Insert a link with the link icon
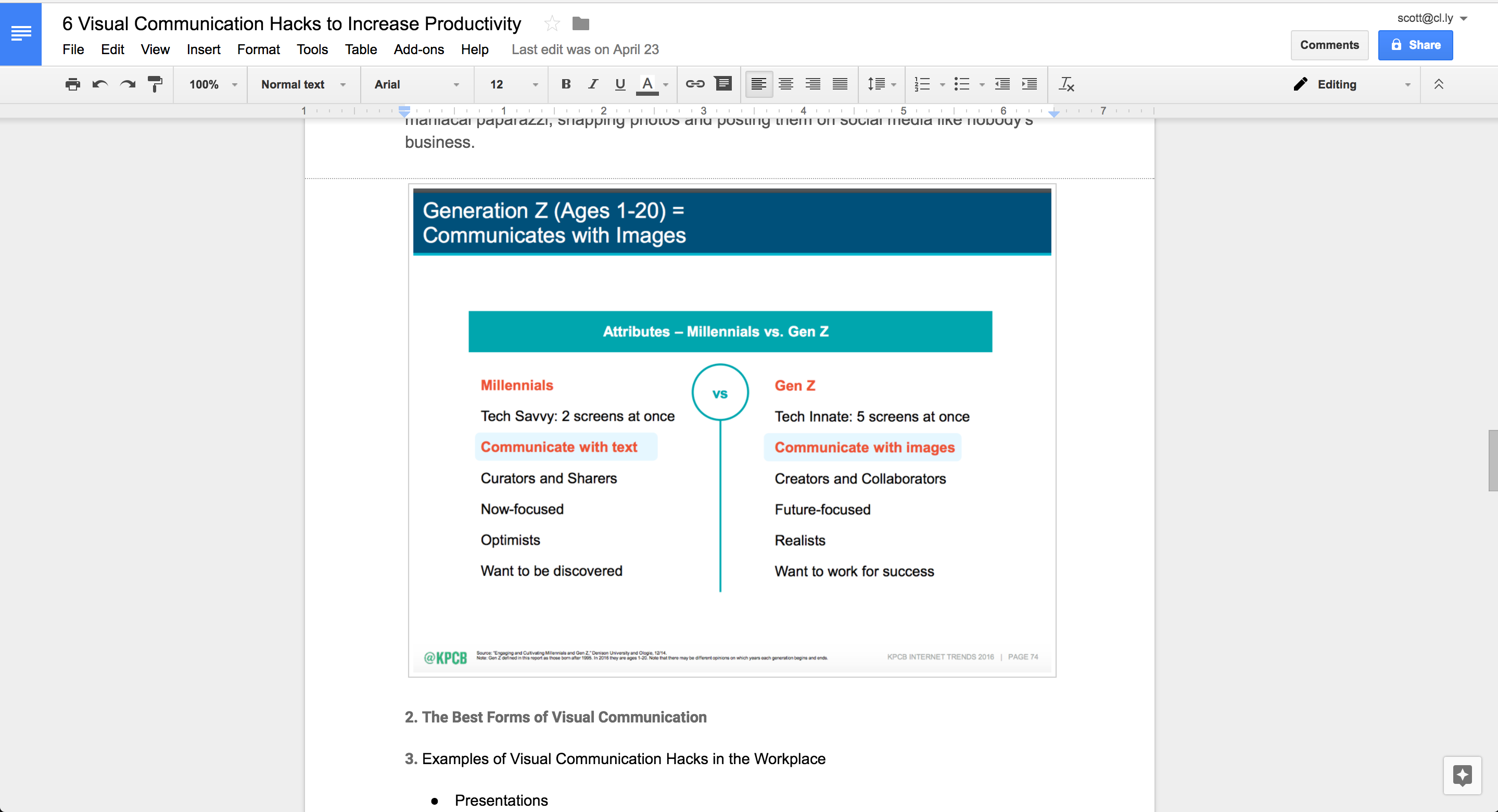1498x812 pixels. coord(695,84)
